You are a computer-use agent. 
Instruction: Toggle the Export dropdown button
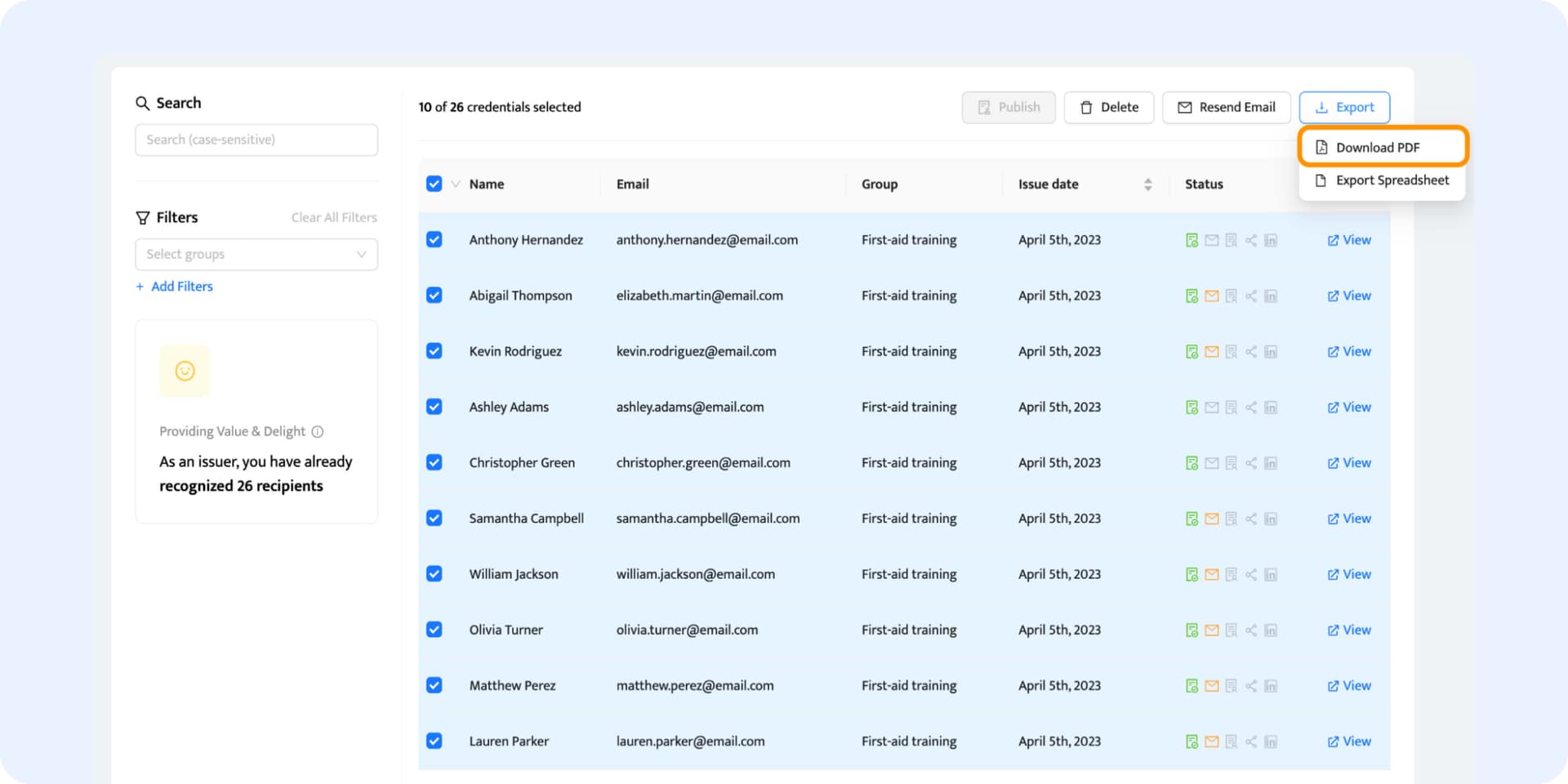1344,107
